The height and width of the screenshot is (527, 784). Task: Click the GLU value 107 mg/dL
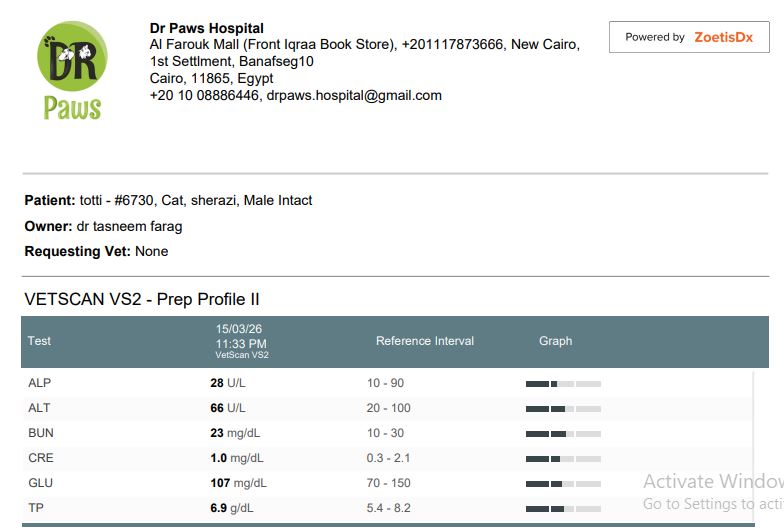(x=236, y=483)
